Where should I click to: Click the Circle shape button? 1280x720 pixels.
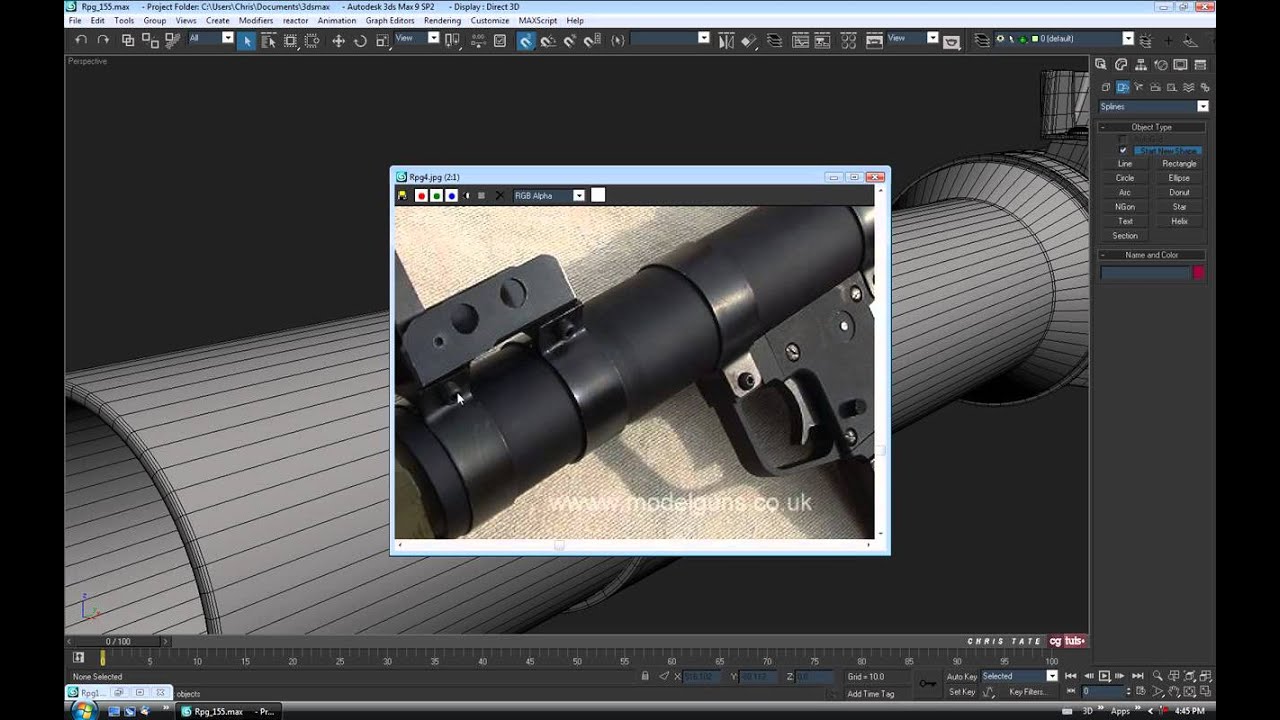(1125, 178)
